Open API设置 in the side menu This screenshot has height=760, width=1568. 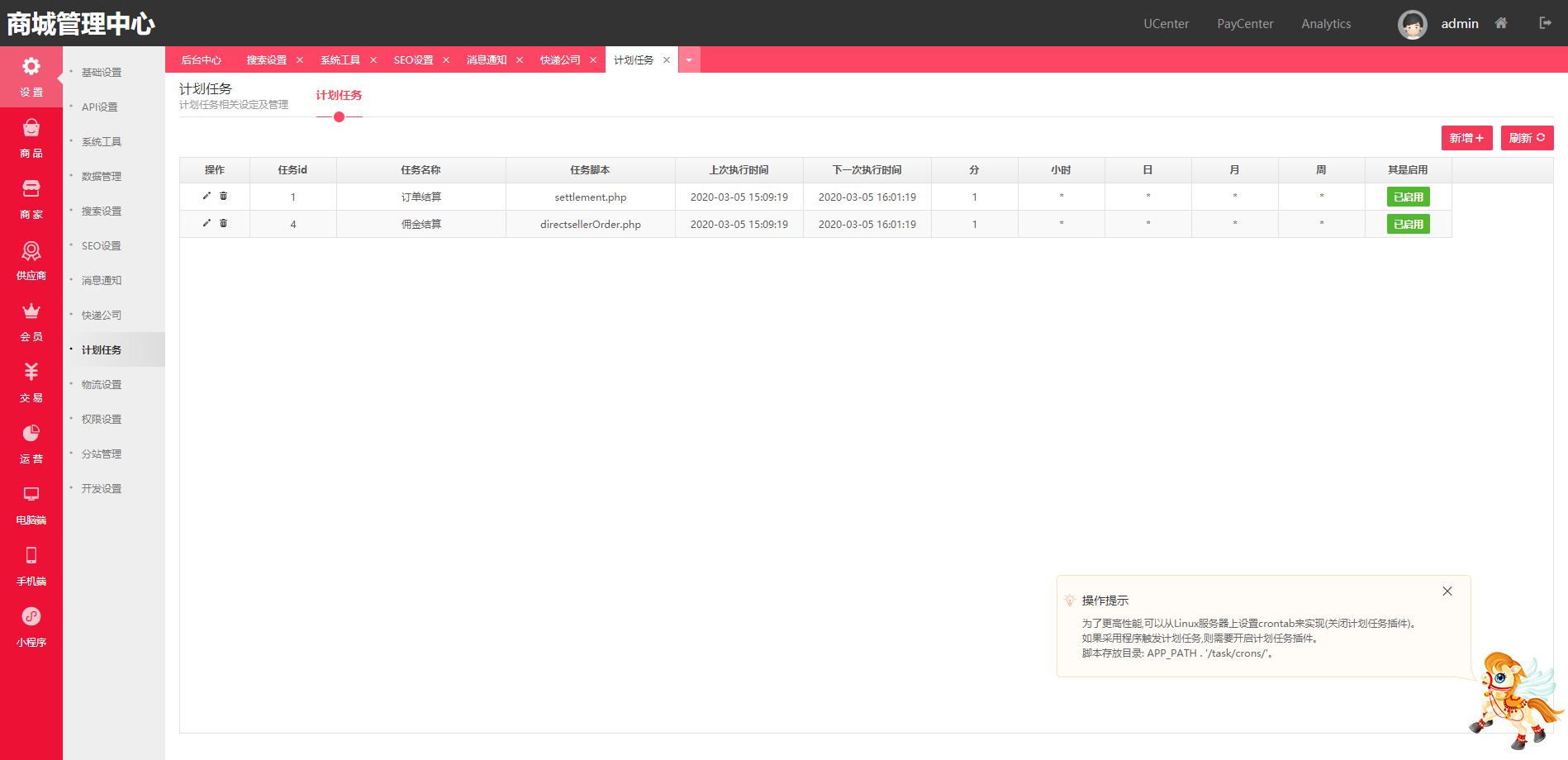pyautogui.click(x=99, y=107)
